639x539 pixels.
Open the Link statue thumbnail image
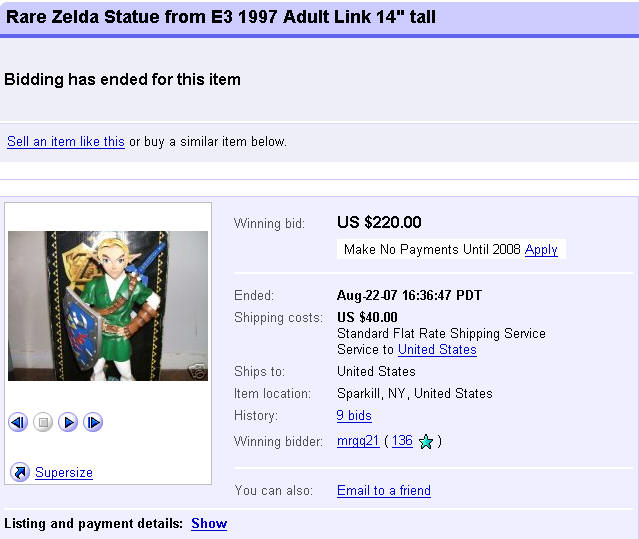point(108,306)
